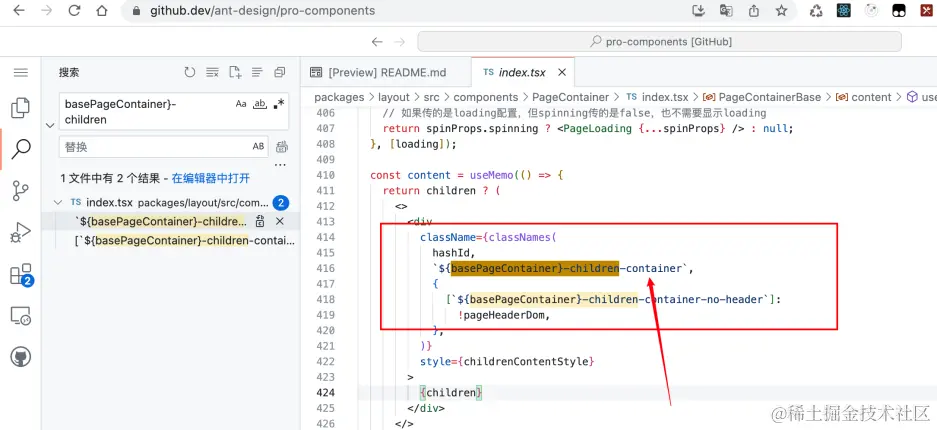Click the browser back button
This screenshot has width=937, height=430.
click(x=19, y=11)
